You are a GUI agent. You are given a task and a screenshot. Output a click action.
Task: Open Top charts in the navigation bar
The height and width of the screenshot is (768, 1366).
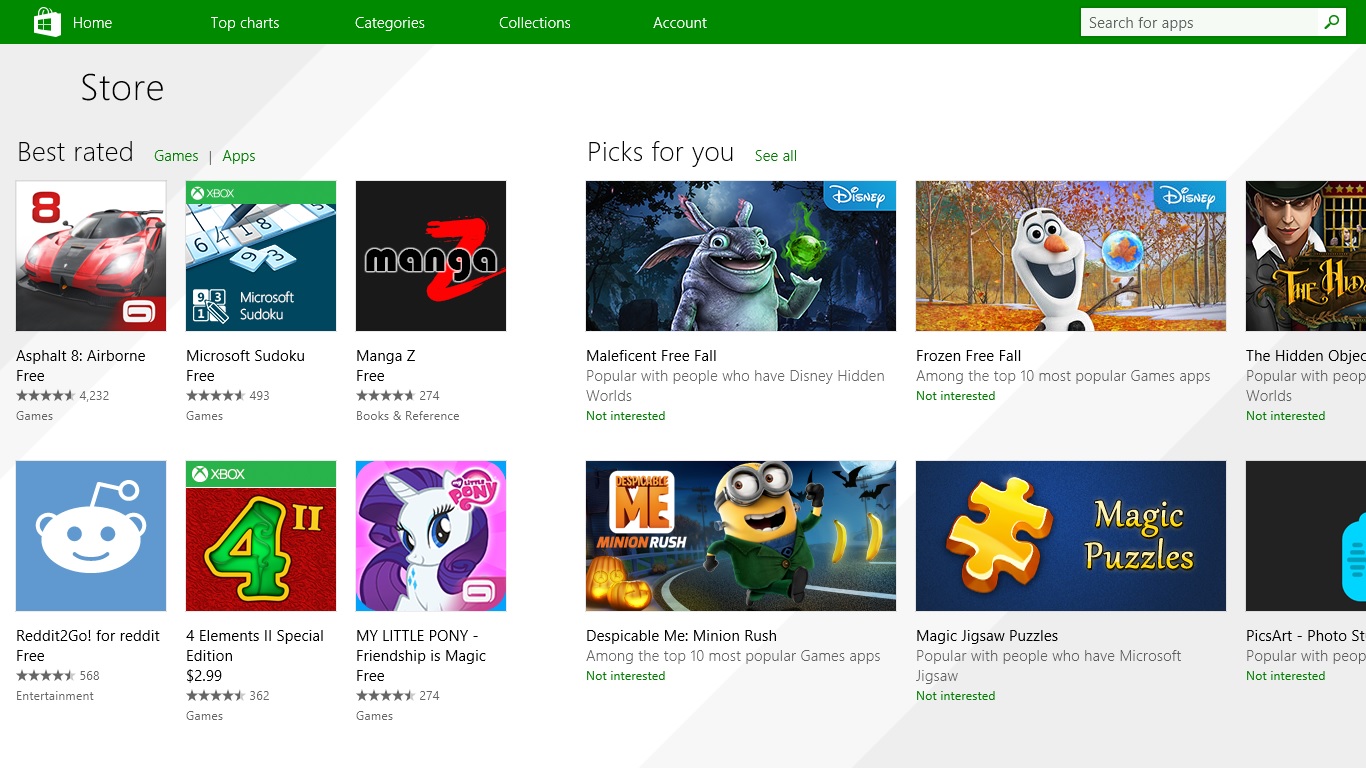click(245, 22)
